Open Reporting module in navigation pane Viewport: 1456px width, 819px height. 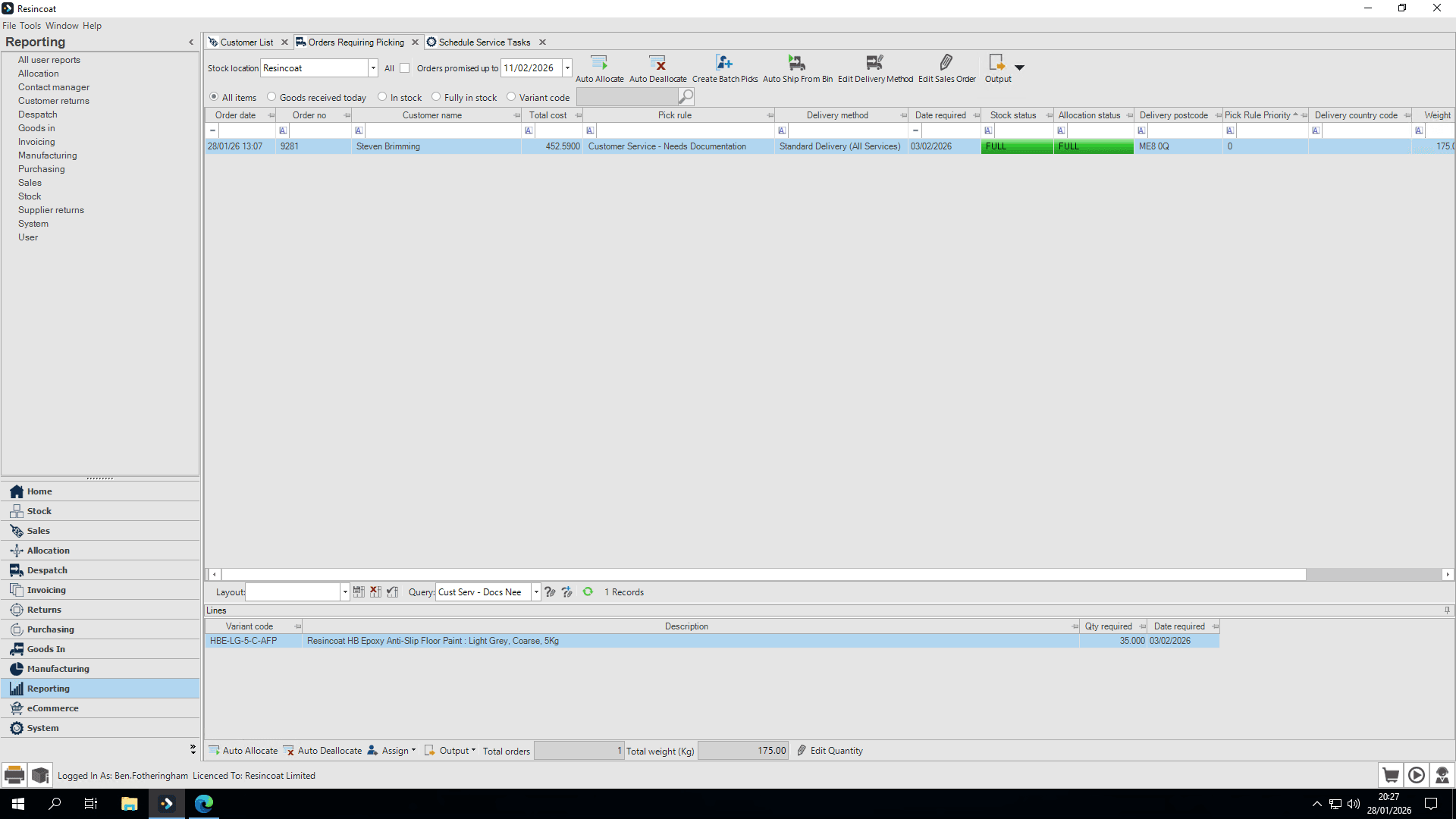[x=100, y=688]
